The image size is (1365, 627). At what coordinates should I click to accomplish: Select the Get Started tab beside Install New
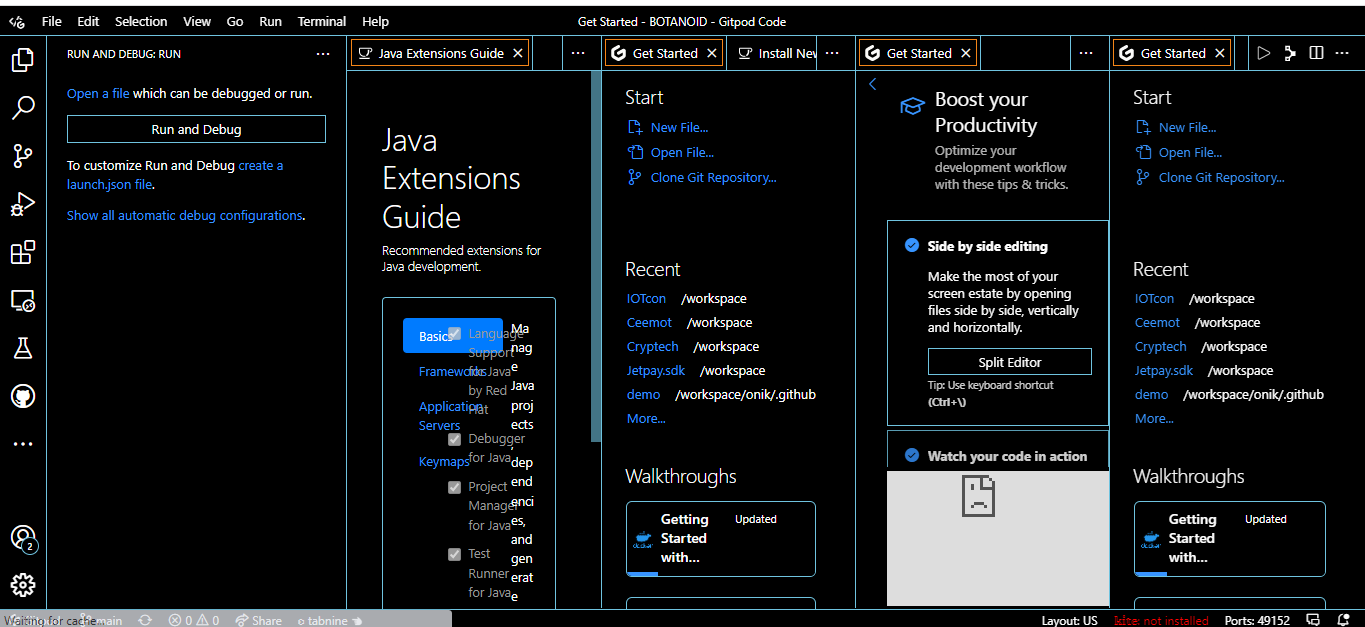click(x=664, y=53)
